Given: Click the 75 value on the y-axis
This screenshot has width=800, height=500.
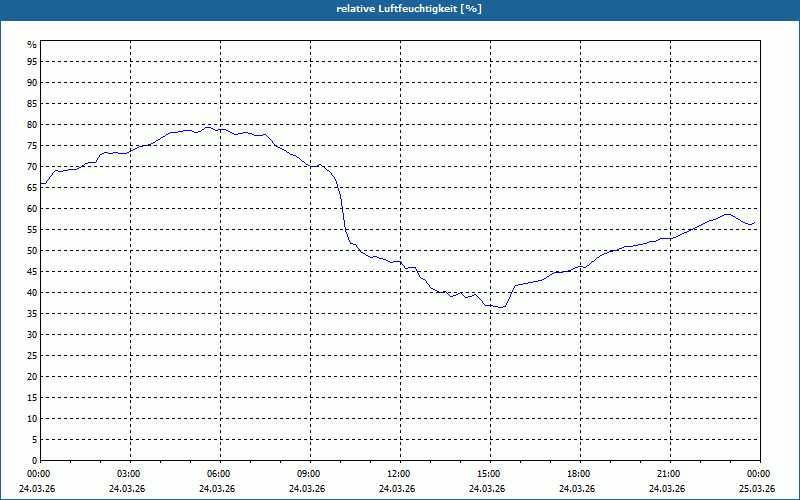Looking at the screenshot, I should click(x=32, y=146).
